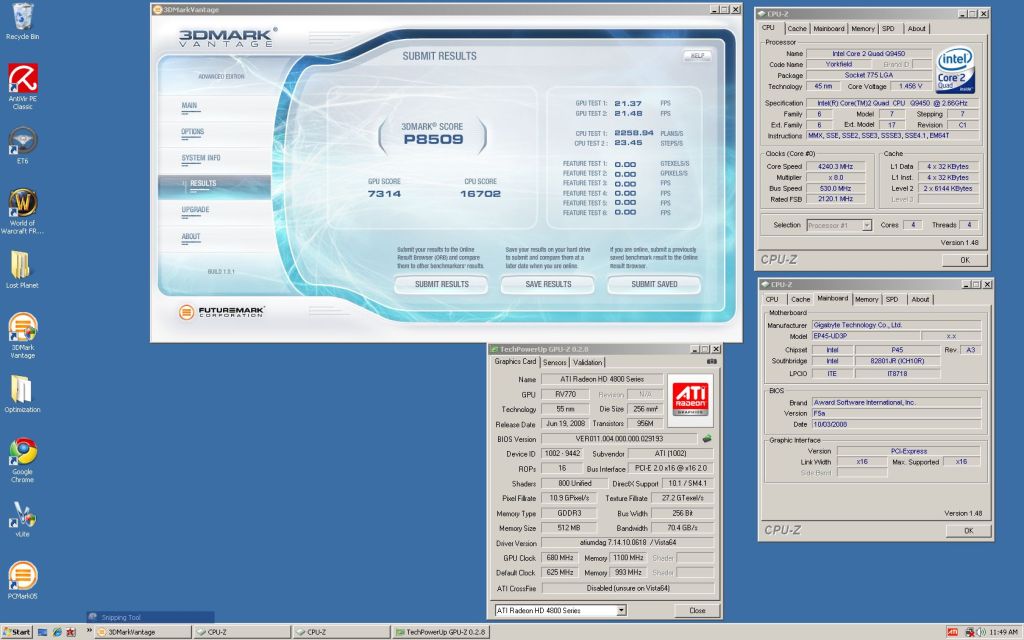Viewport: 1024px width, 640px height.
Task: Click the Core Speed 4240.3 MHz field
Action: click(835, 167)
